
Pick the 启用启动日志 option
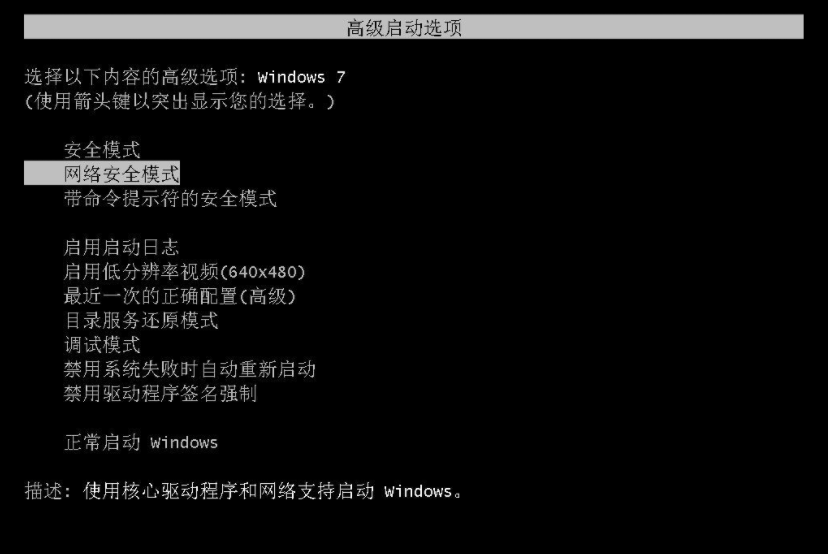(121, 247)
